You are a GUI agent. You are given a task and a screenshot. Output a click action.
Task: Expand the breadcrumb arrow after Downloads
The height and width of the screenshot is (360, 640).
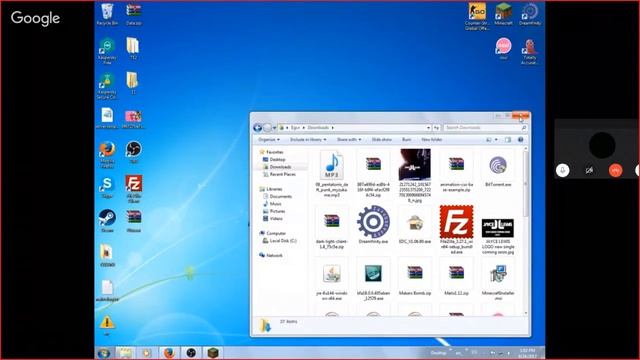pyautogui.click(x=332, y=128)
